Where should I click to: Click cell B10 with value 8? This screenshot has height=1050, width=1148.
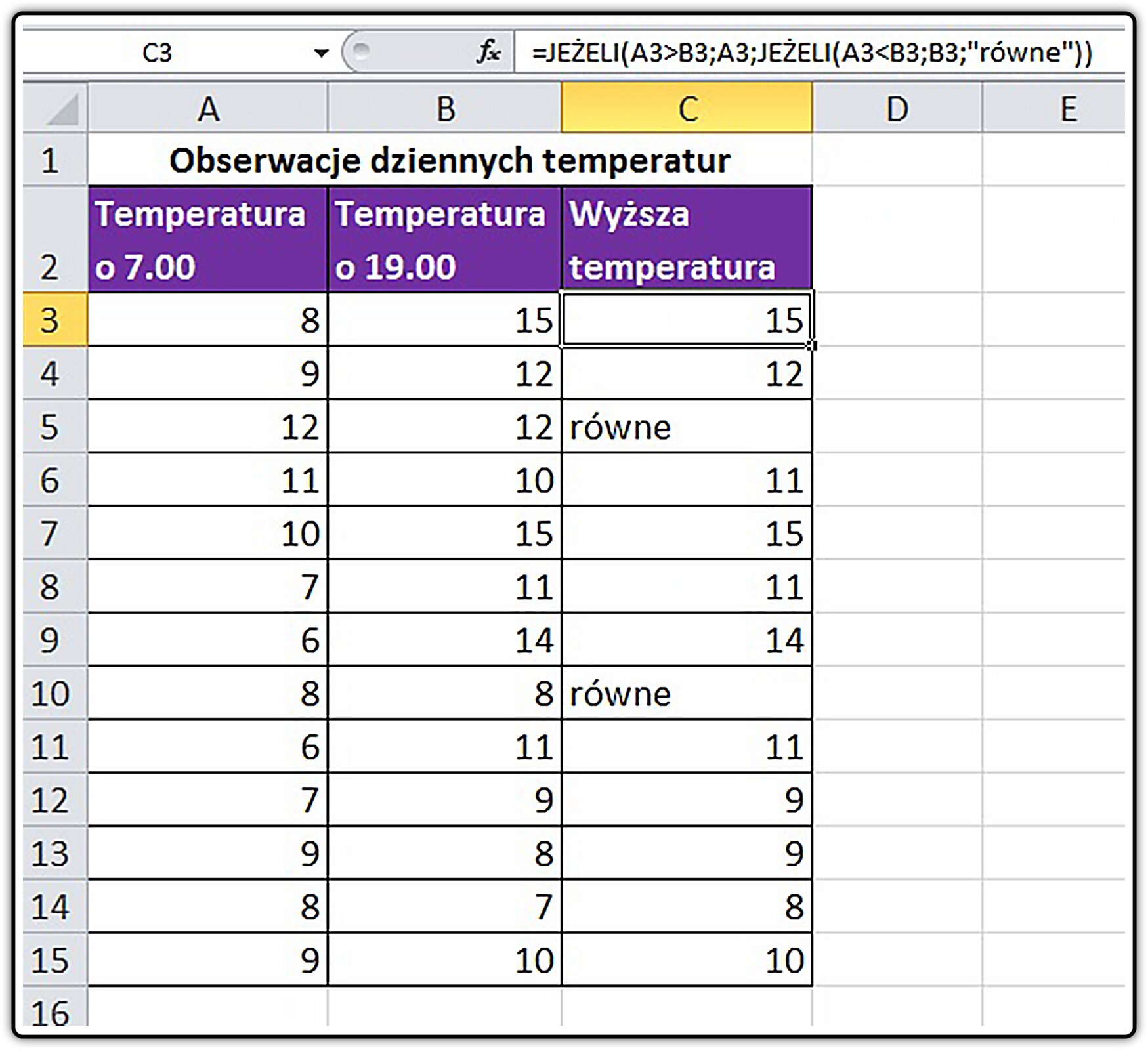(x=445, y=693)
